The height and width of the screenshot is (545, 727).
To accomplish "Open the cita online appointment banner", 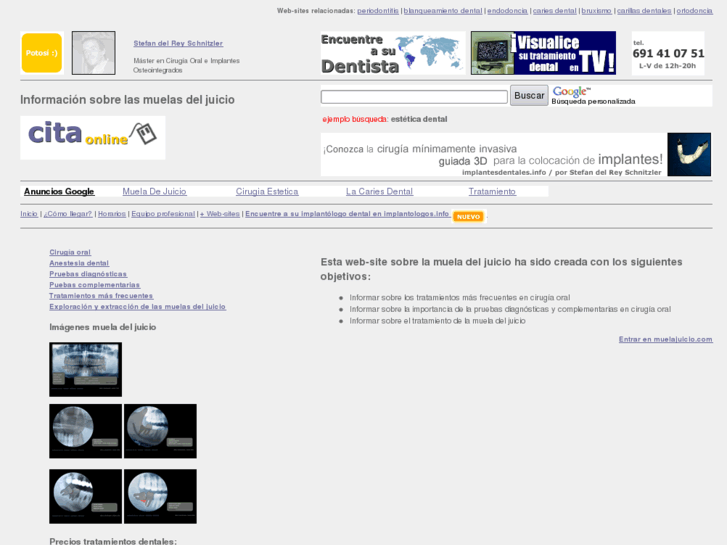I will [93, 138].
